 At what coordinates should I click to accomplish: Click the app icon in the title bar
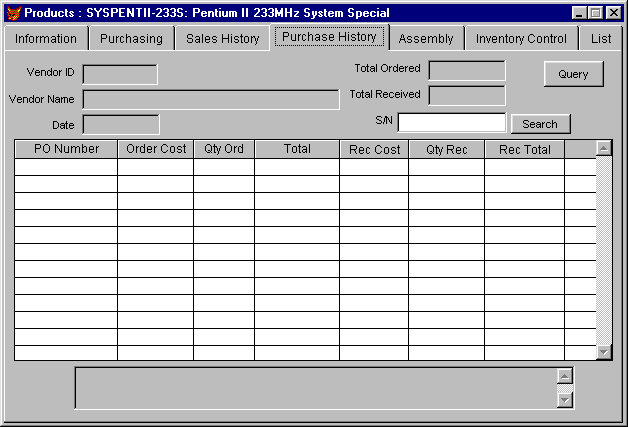(x=13, y=13)
